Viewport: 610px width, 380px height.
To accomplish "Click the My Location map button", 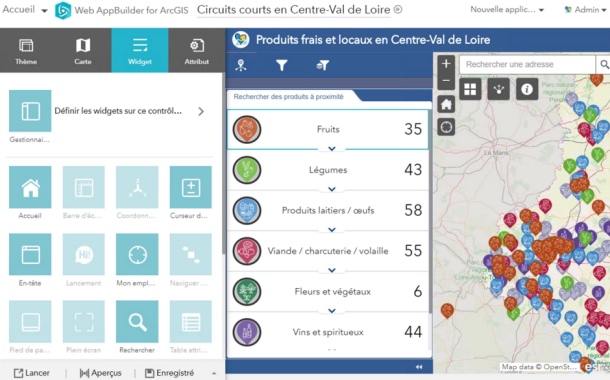I will tap(446, 127).
